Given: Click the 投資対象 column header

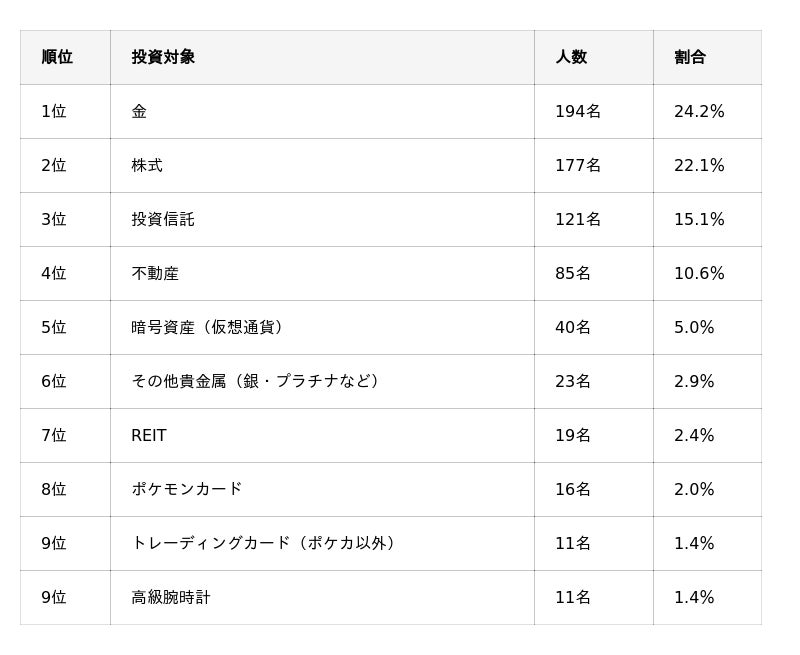Looking at the screenshot, I should tap(163, 57).
